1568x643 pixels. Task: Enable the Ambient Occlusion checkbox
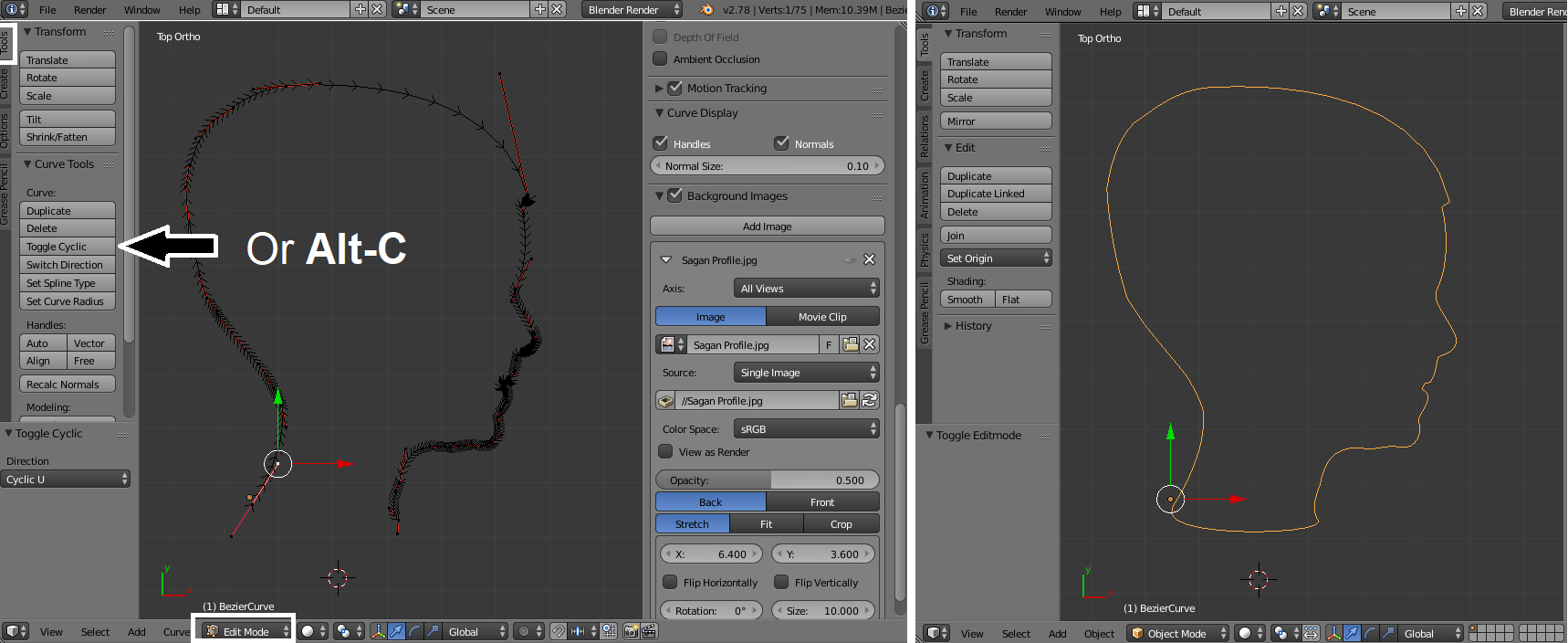(x=661, y=58)
